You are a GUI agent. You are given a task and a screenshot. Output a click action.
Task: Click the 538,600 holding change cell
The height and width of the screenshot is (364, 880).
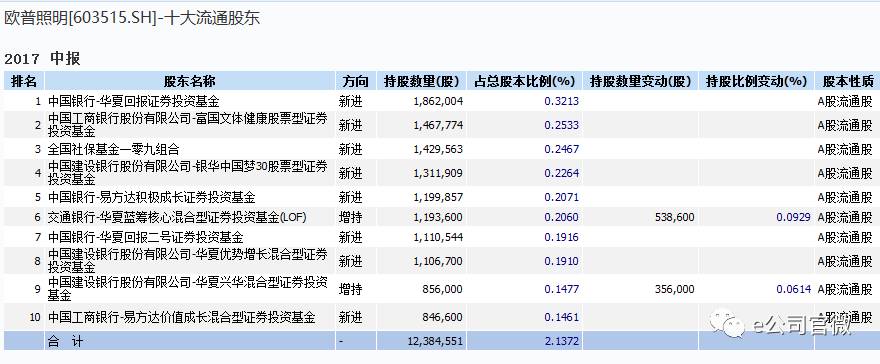(675, 217)
